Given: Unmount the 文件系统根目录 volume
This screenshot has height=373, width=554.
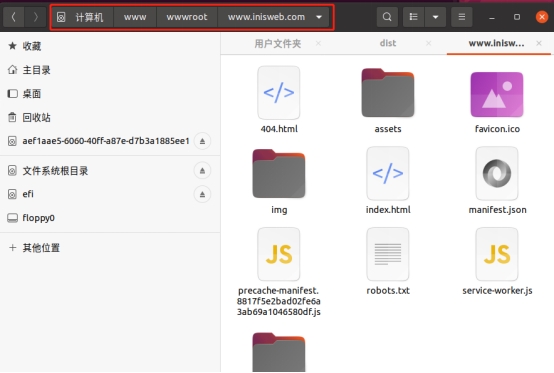Looking at the screenshot, I should pos(202,171).
